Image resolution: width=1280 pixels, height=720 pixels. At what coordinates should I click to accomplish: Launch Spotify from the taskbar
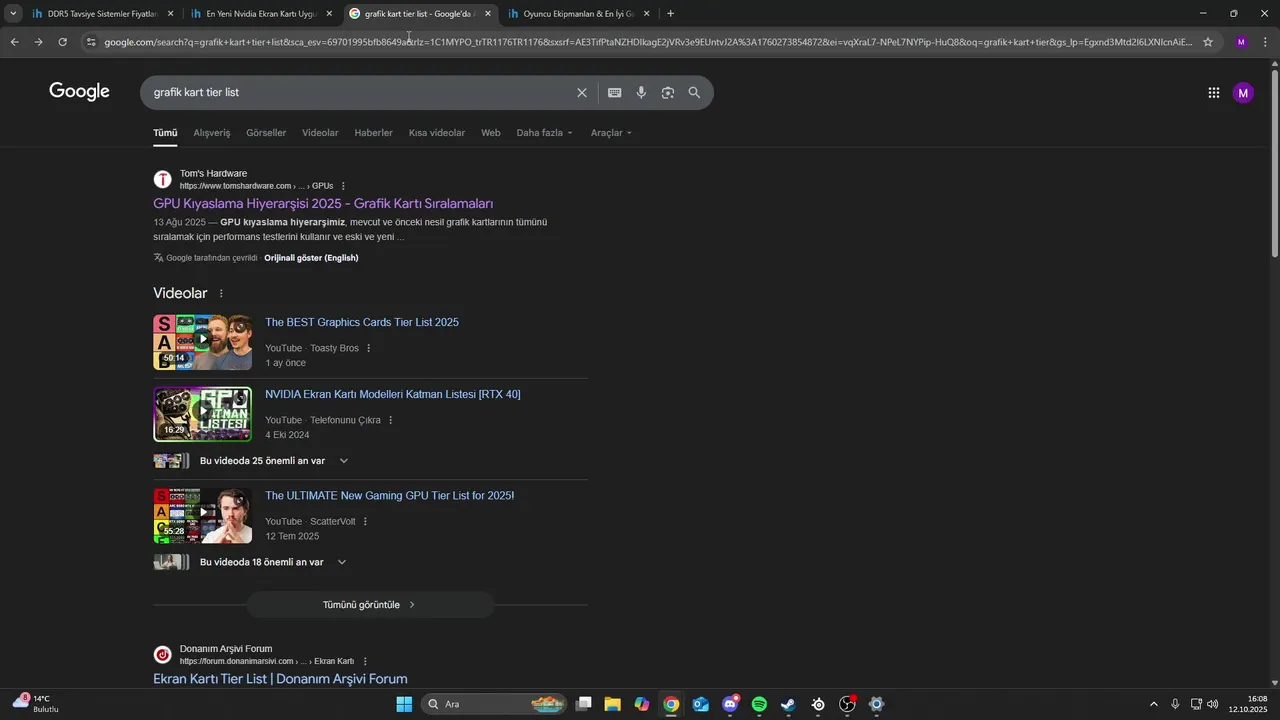(x=759, y=704)
